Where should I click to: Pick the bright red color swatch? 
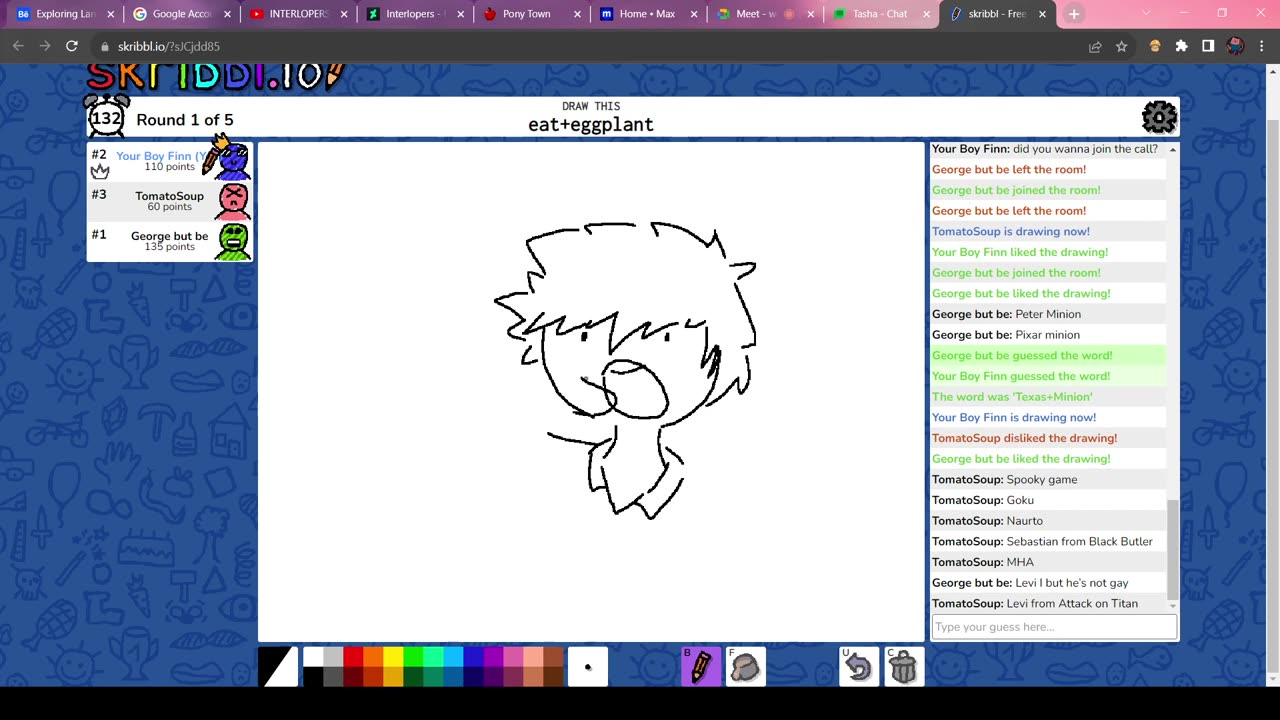[x=353, y=657]
